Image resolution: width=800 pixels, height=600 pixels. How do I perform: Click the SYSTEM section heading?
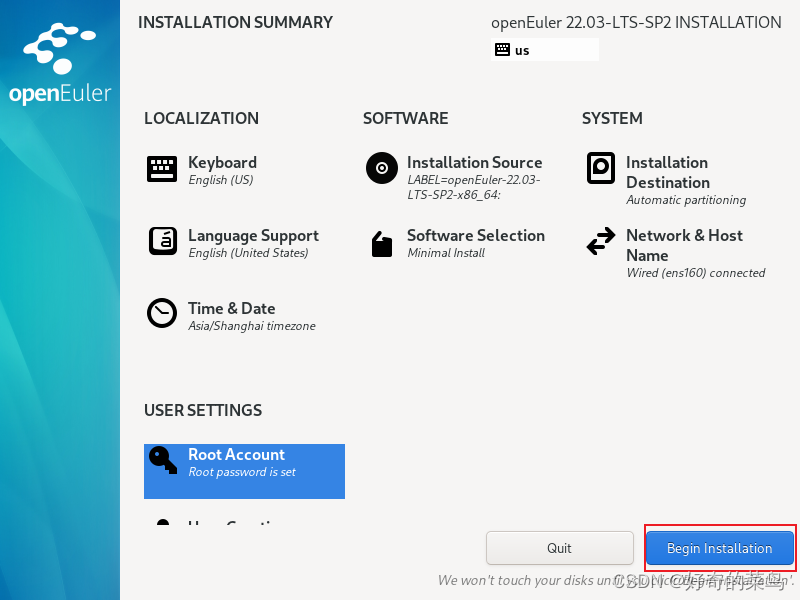(x=612, y=118)
